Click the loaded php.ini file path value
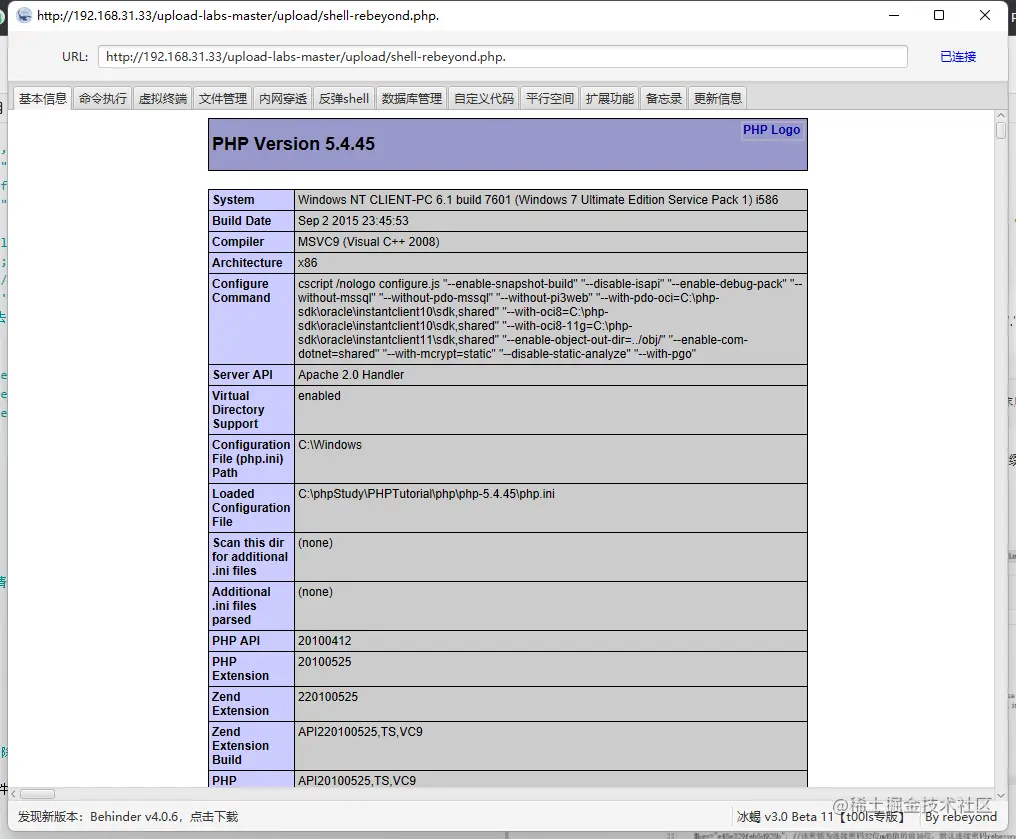This screenshot has width=1016, height=839. click(x=426, y=494)
